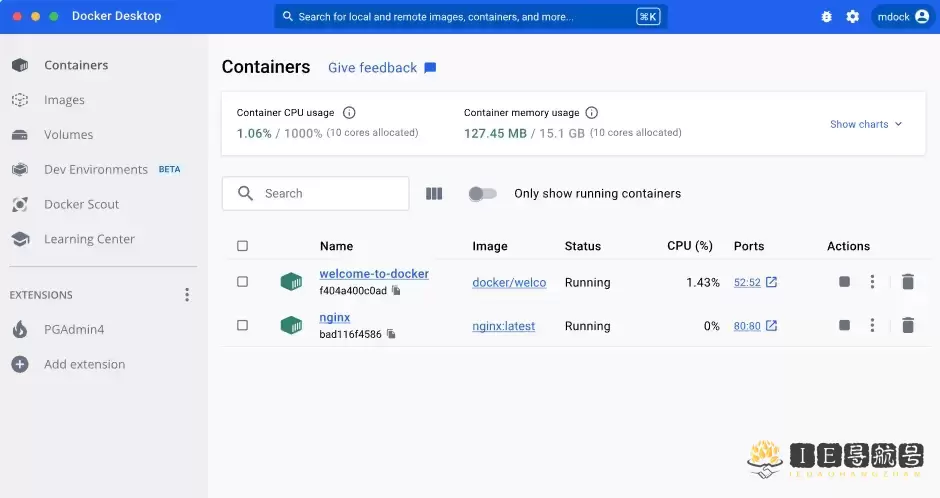Open the nginx:latest image link
Viewport: 940px width, 498px height.
point(504,326)
